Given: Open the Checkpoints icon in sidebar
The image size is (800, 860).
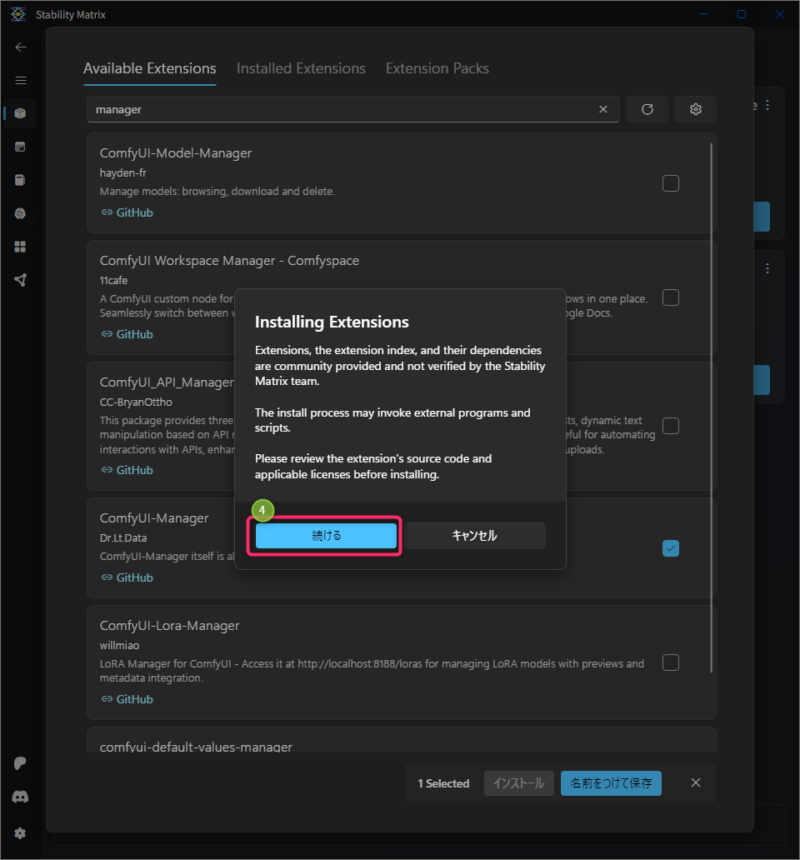Looking at the screenshot, I should pos(20,180).
